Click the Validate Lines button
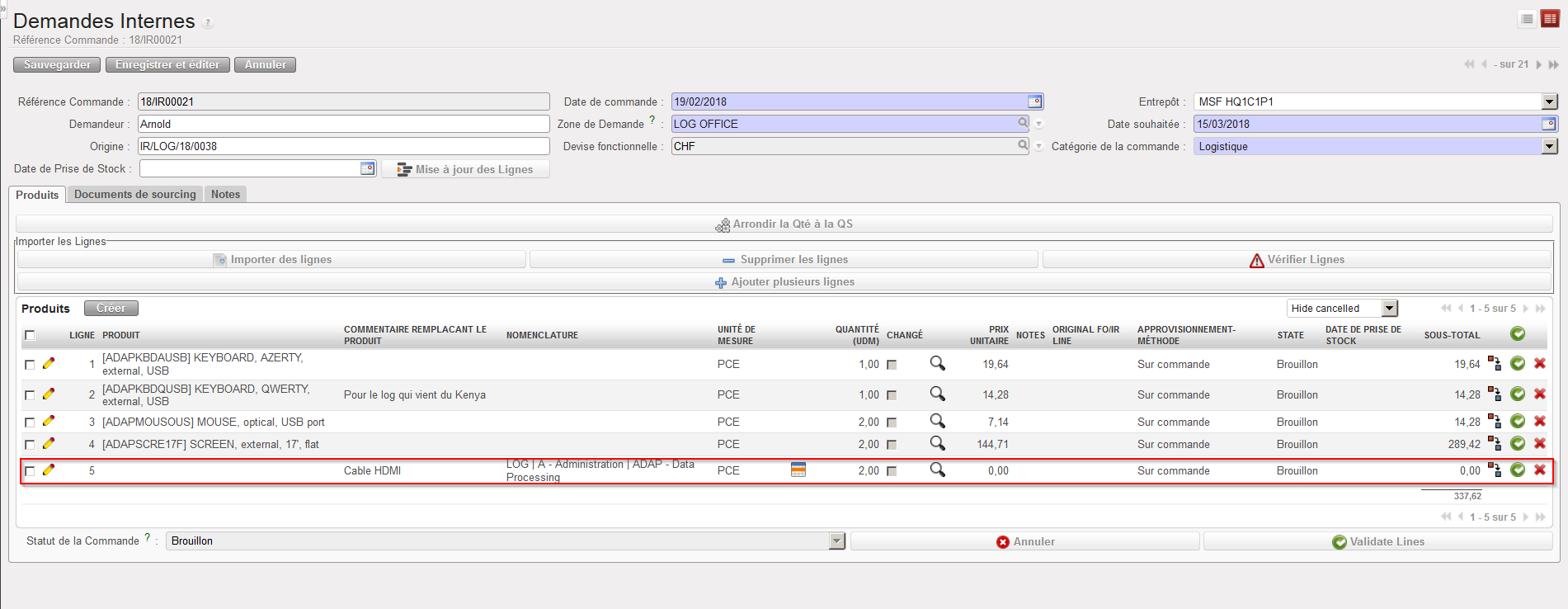The width and height of the screenshot is (1568, 609). coord(1377,541)
